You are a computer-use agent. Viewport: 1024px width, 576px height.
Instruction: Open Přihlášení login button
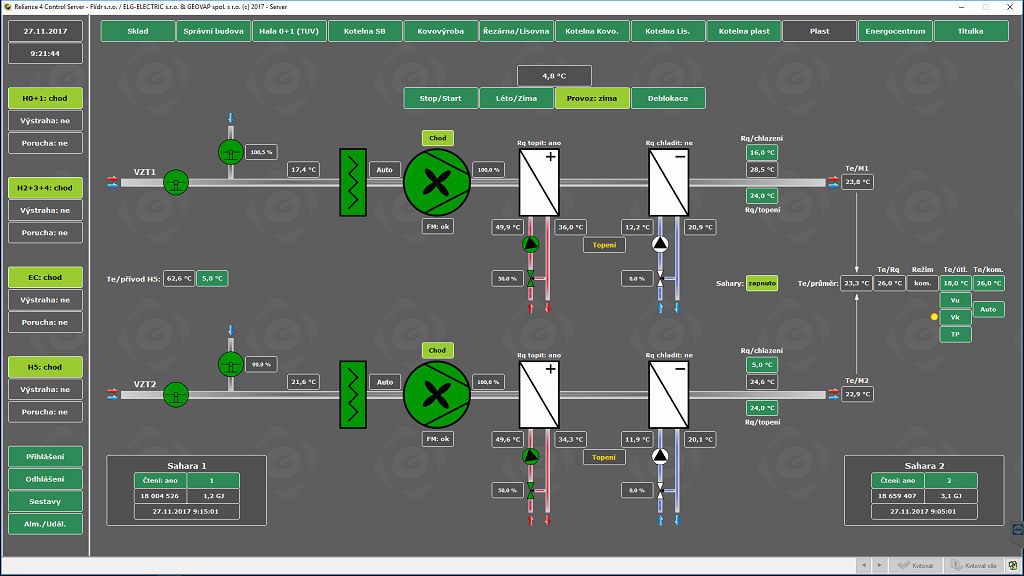tap(46, 456)
